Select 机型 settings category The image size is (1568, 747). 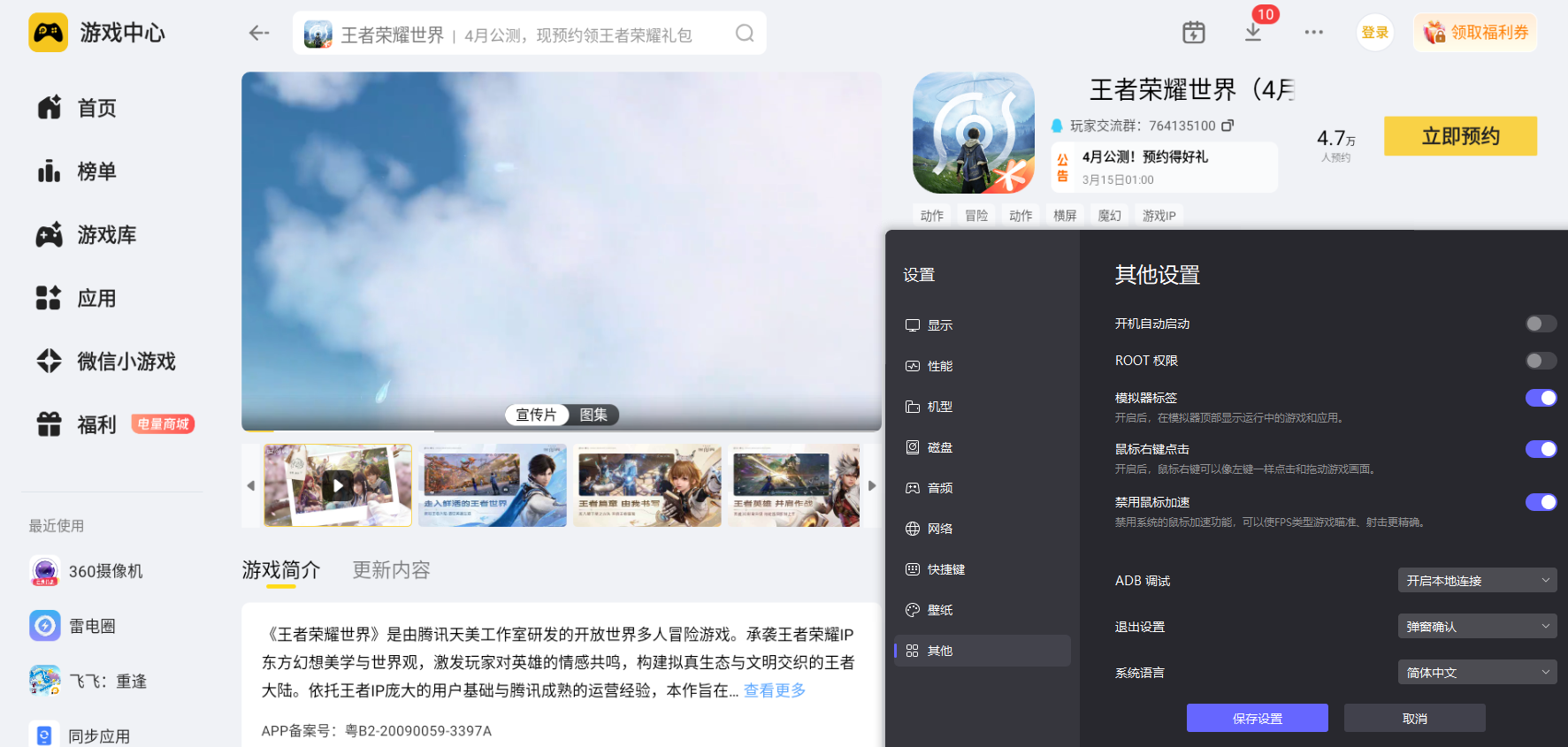coord(983,407)
